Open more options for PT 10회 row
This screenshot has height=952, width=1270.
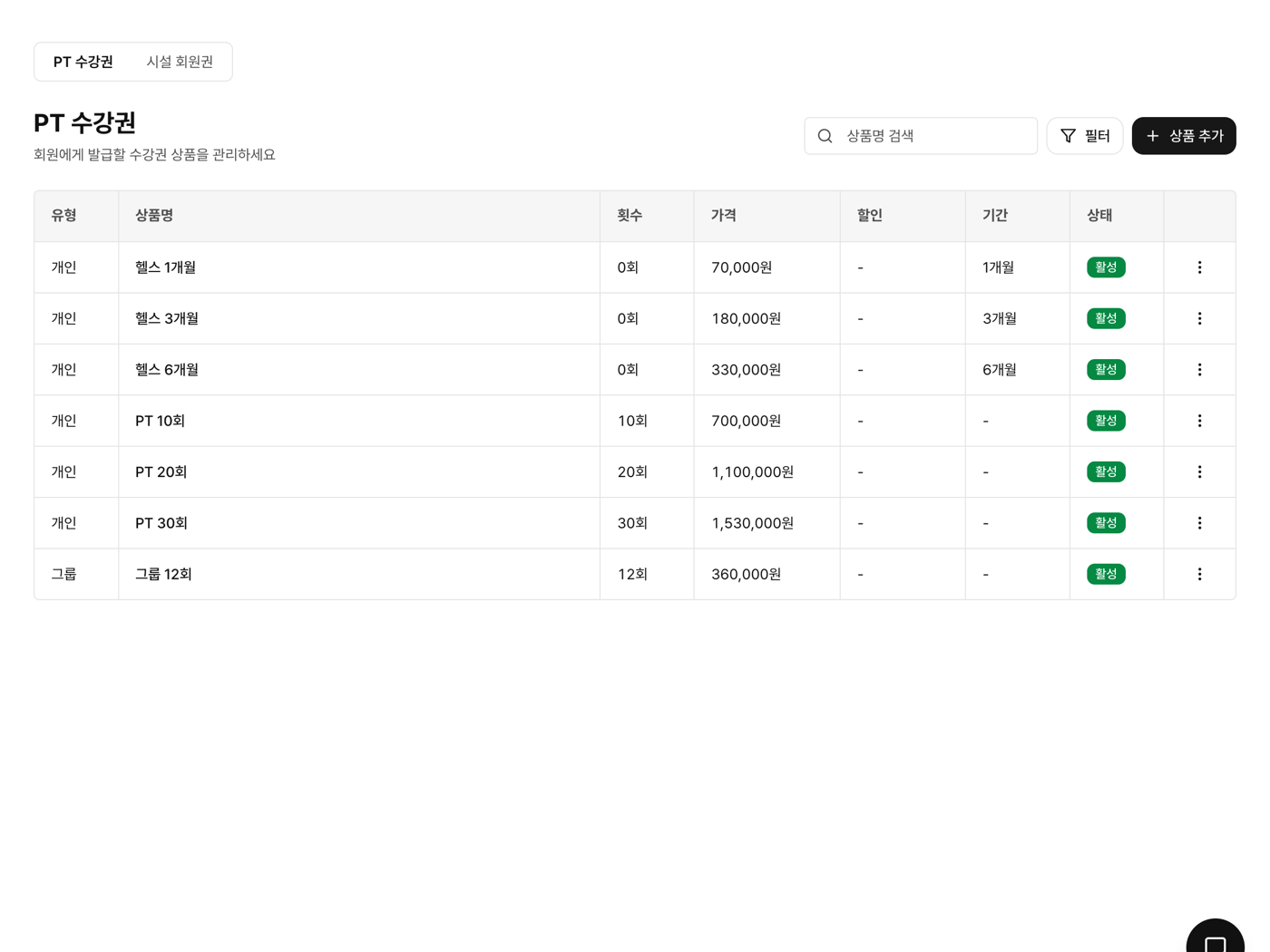[1199, 421]
